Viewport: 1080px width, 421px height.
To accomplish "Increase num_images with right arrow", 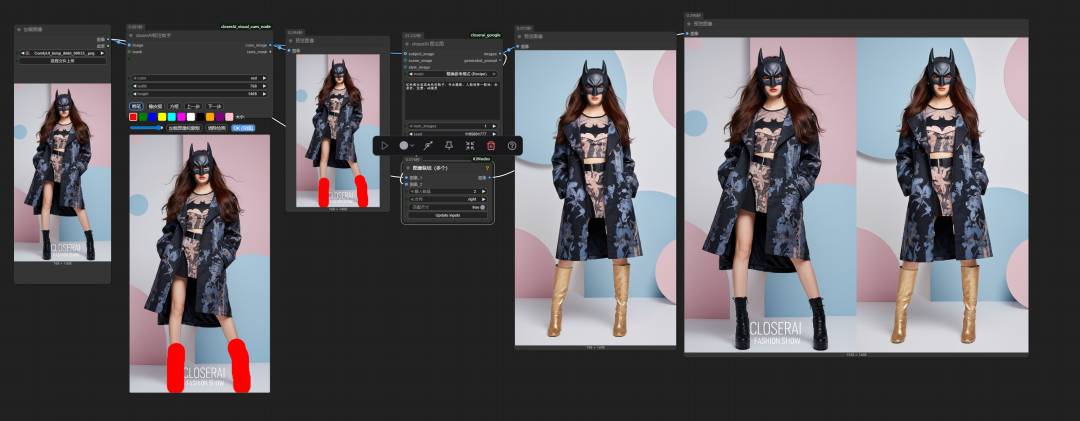I will click(x=497, y=126).
